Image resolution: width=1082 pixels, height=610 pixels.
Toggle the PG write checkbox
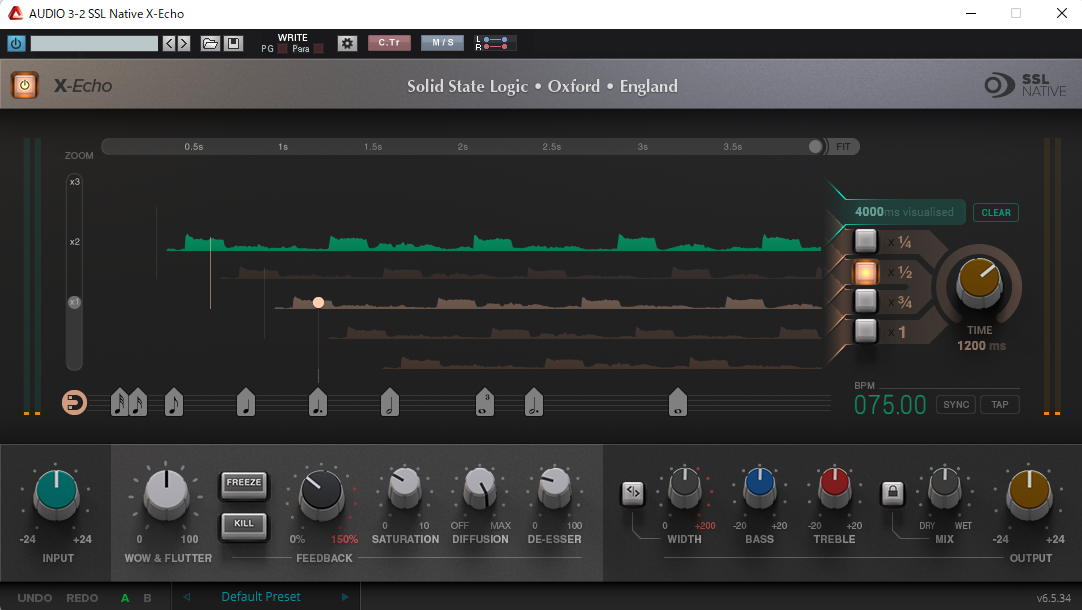pyautogui.click(x=282, y=49)
